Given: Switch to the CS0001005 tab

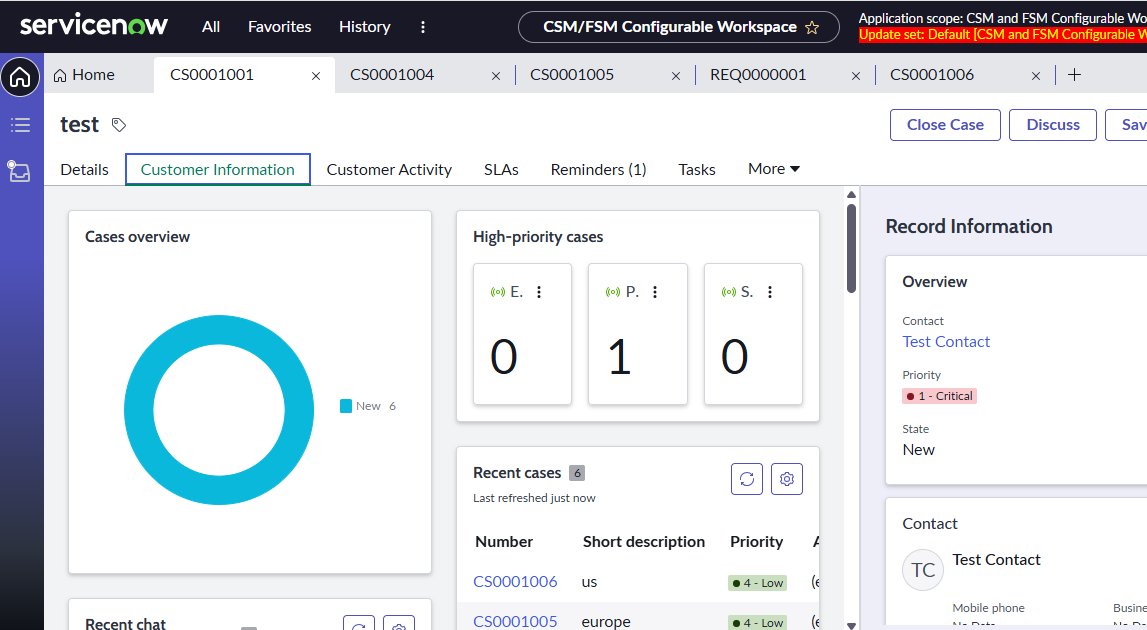Looking at the screenshot, I should point(572,75).
